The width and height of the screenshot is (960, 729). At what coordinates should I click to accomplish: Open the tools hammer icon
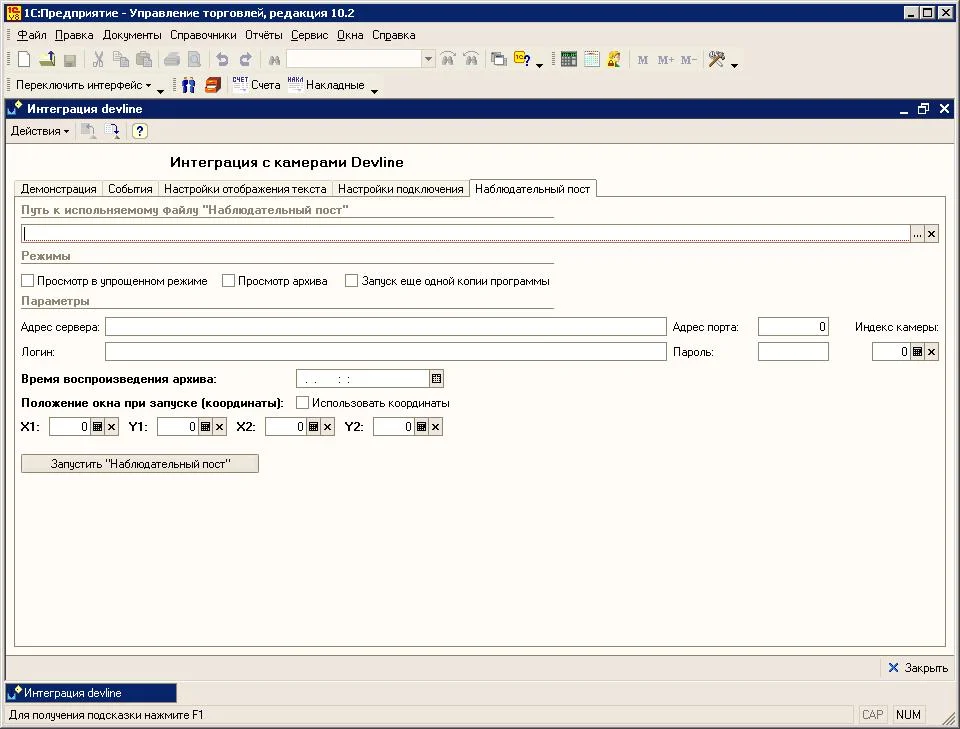click(x=716, y=59)
